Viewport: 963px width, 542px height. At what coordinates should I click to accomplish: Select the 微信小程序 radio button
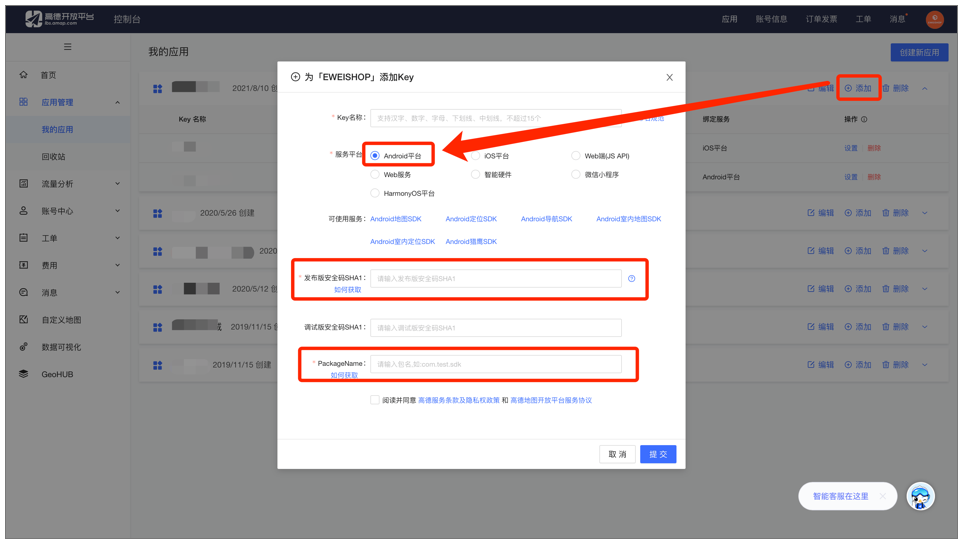(x=575, y=174)
